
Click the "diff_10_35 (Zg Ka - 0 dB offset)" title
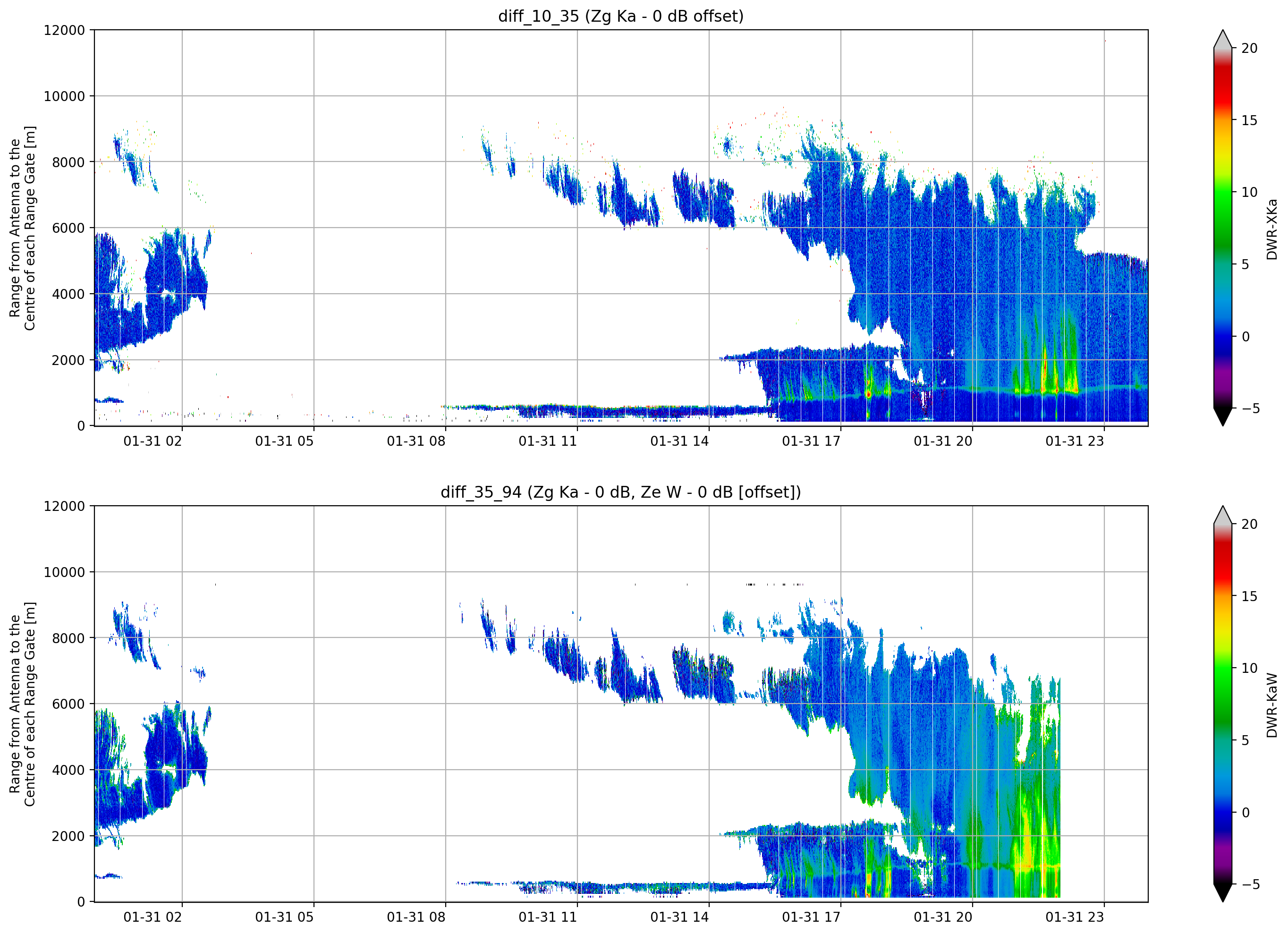[x=621, y=16]
